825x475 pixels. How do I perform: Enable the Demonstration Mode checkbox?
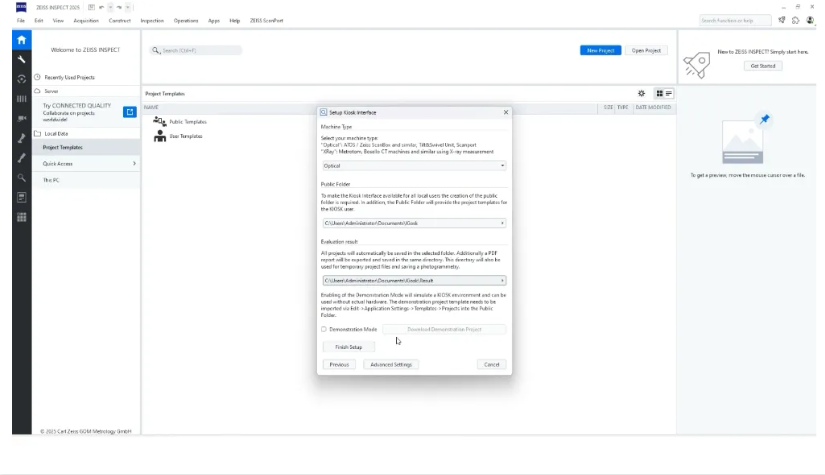324,329
